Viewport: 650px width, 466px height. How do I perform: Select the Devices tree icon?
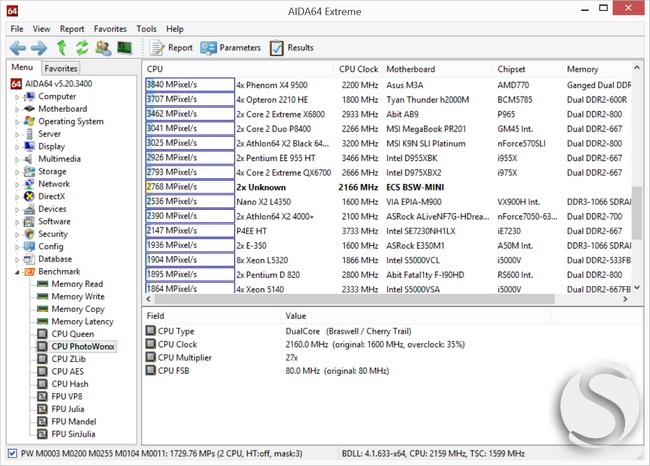[x=29, y=209]
